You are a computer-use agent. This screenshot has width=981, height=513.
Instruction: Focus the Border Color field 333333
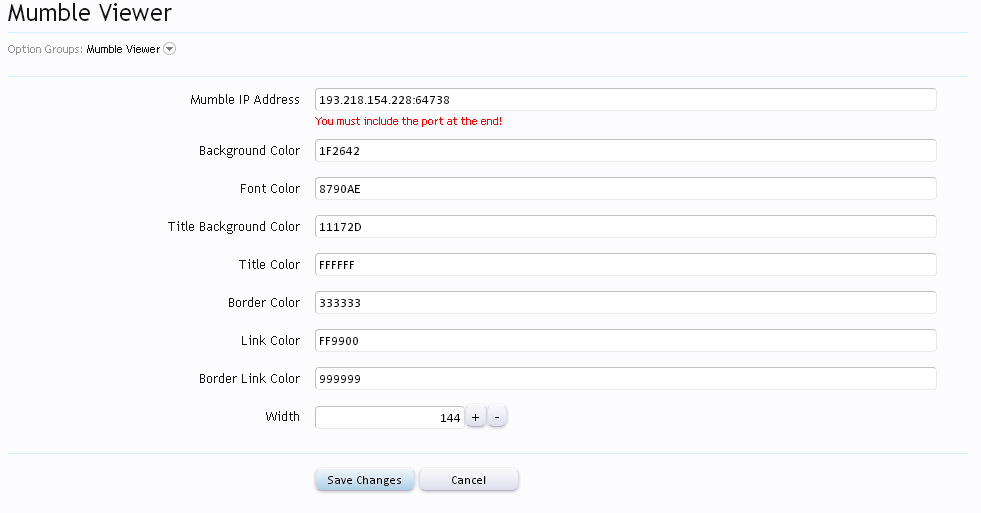626,303
